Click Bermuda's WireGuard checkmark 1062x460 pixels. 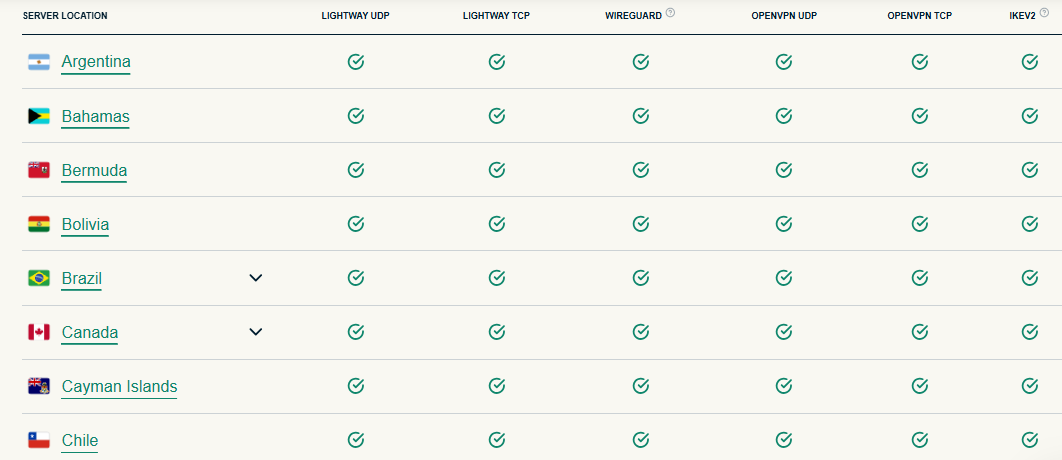(x=641, y=170)
